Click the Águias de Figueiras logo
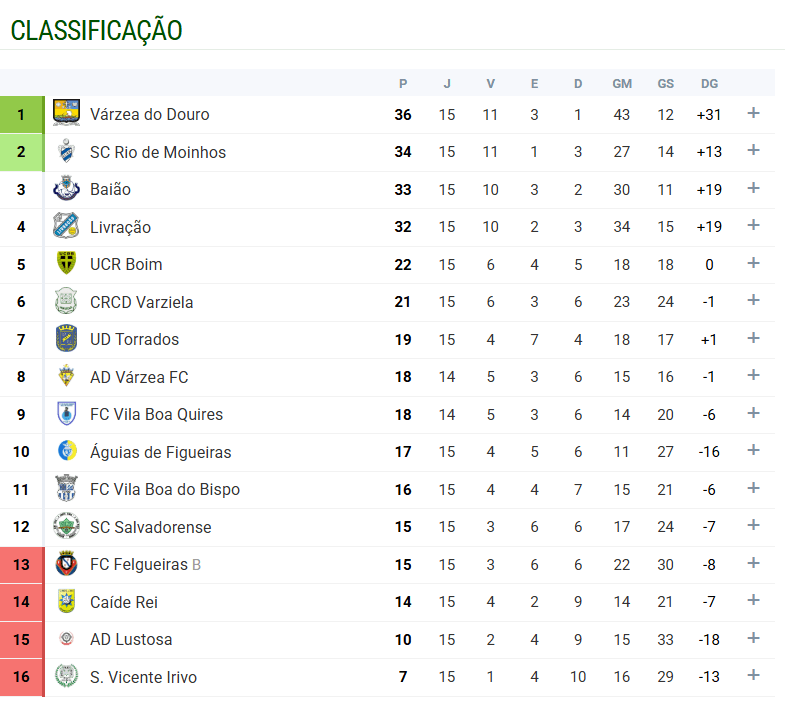Image resolution: width=788 pixels, height=704 pixels. (x=66, y=452)
